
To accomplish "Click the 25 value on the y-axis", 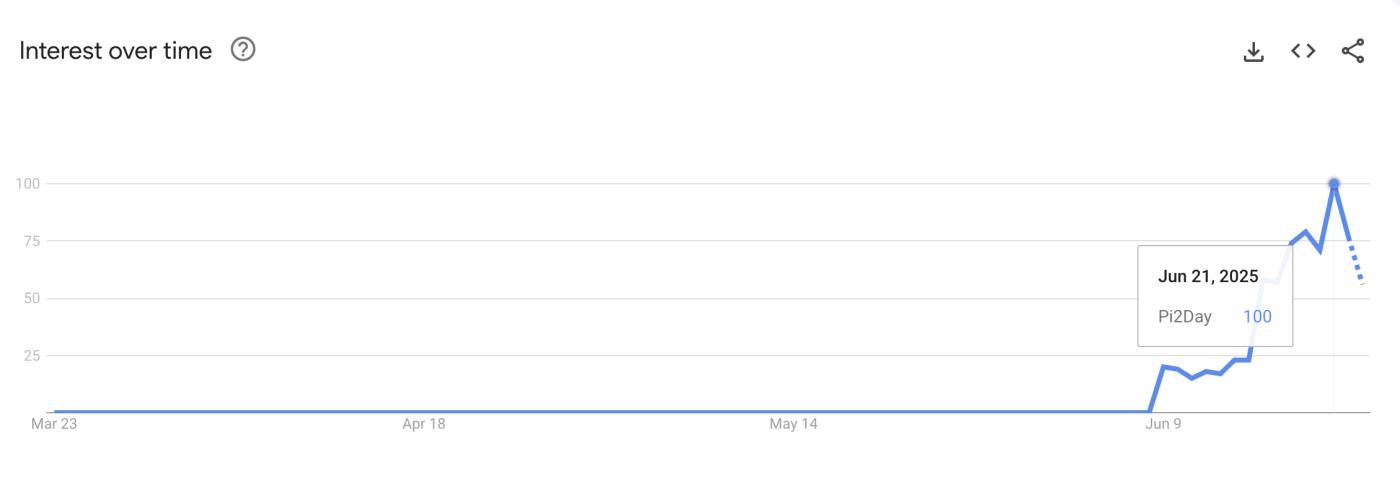I will point(31,355).
